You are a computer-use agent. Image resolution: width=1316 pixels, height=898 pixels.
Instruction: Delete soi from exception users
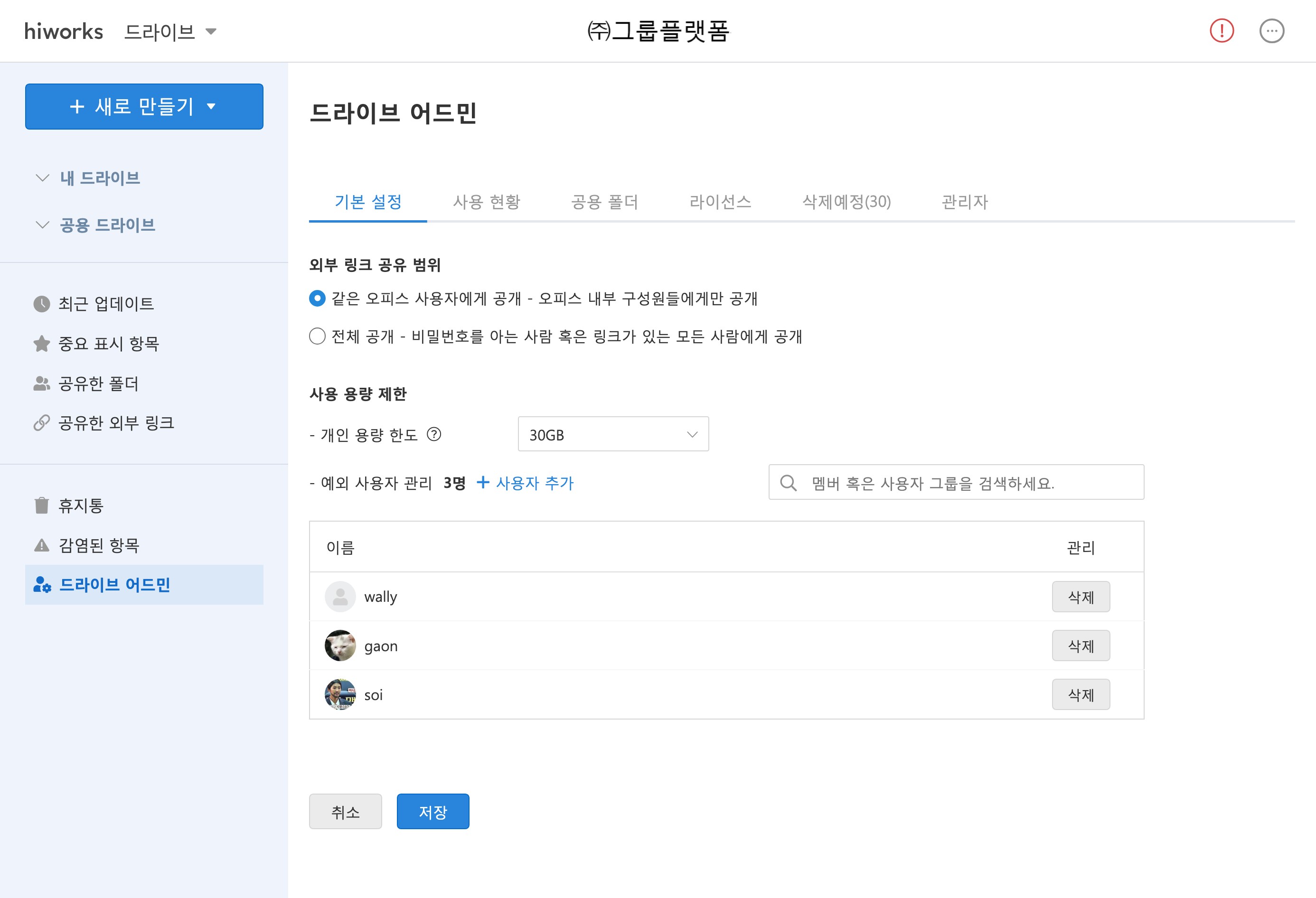(x=1081, y=695)
